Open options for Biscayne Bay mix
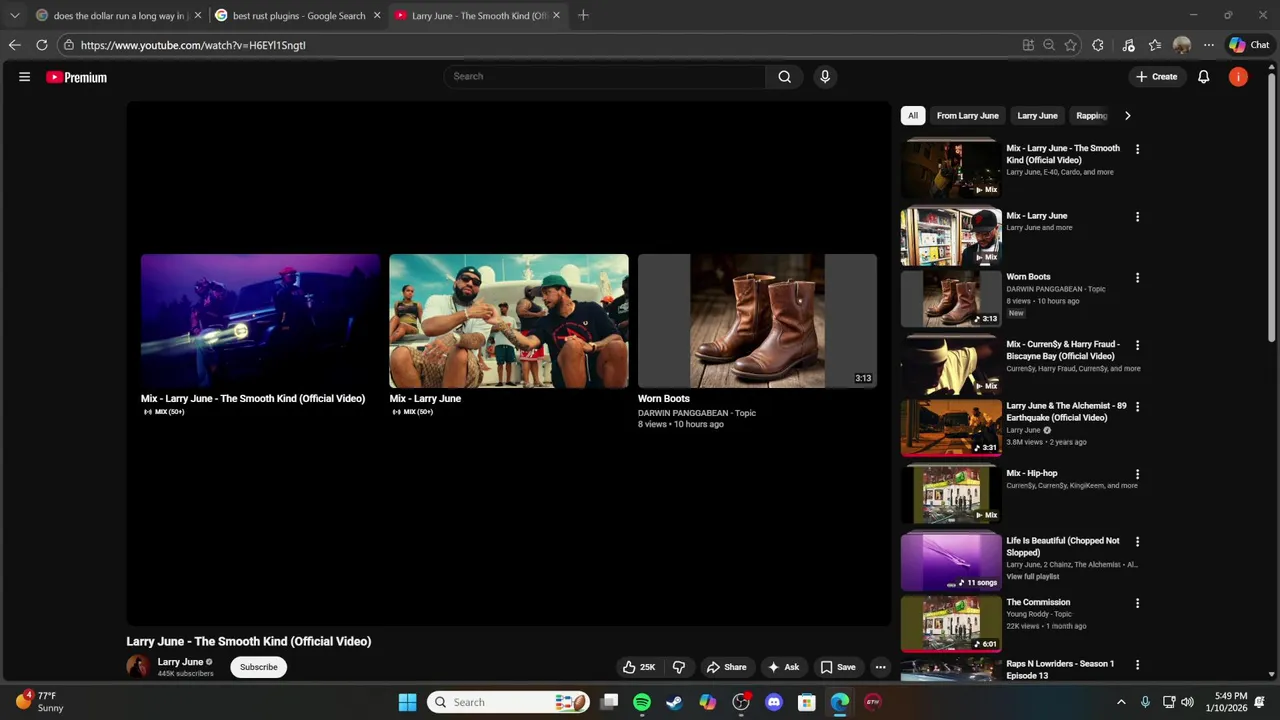Image resolution: width=1280 pixels, height=720 pixels. click(1137, 345)
